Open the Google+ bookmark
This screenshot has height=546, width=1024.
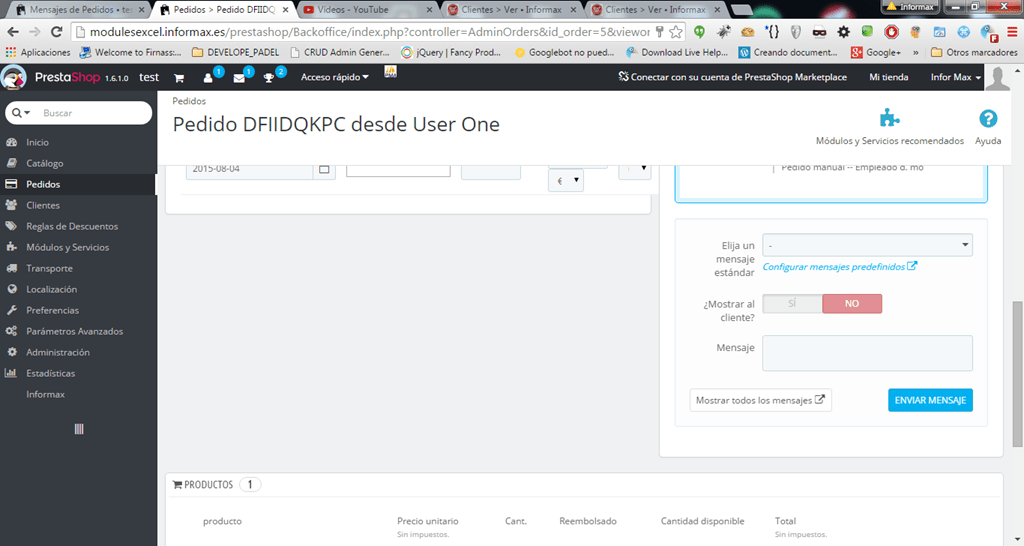coord(874,52)
